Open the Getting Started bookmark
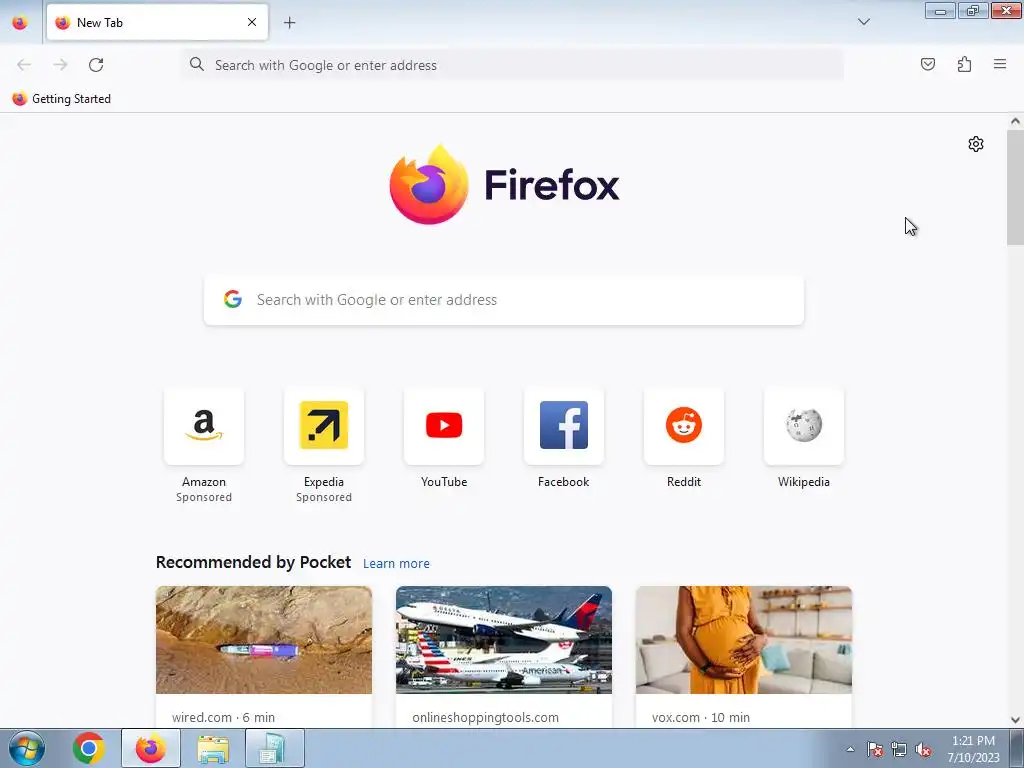This screenshot has width=1024, height=768. click(x=62, y=99)
